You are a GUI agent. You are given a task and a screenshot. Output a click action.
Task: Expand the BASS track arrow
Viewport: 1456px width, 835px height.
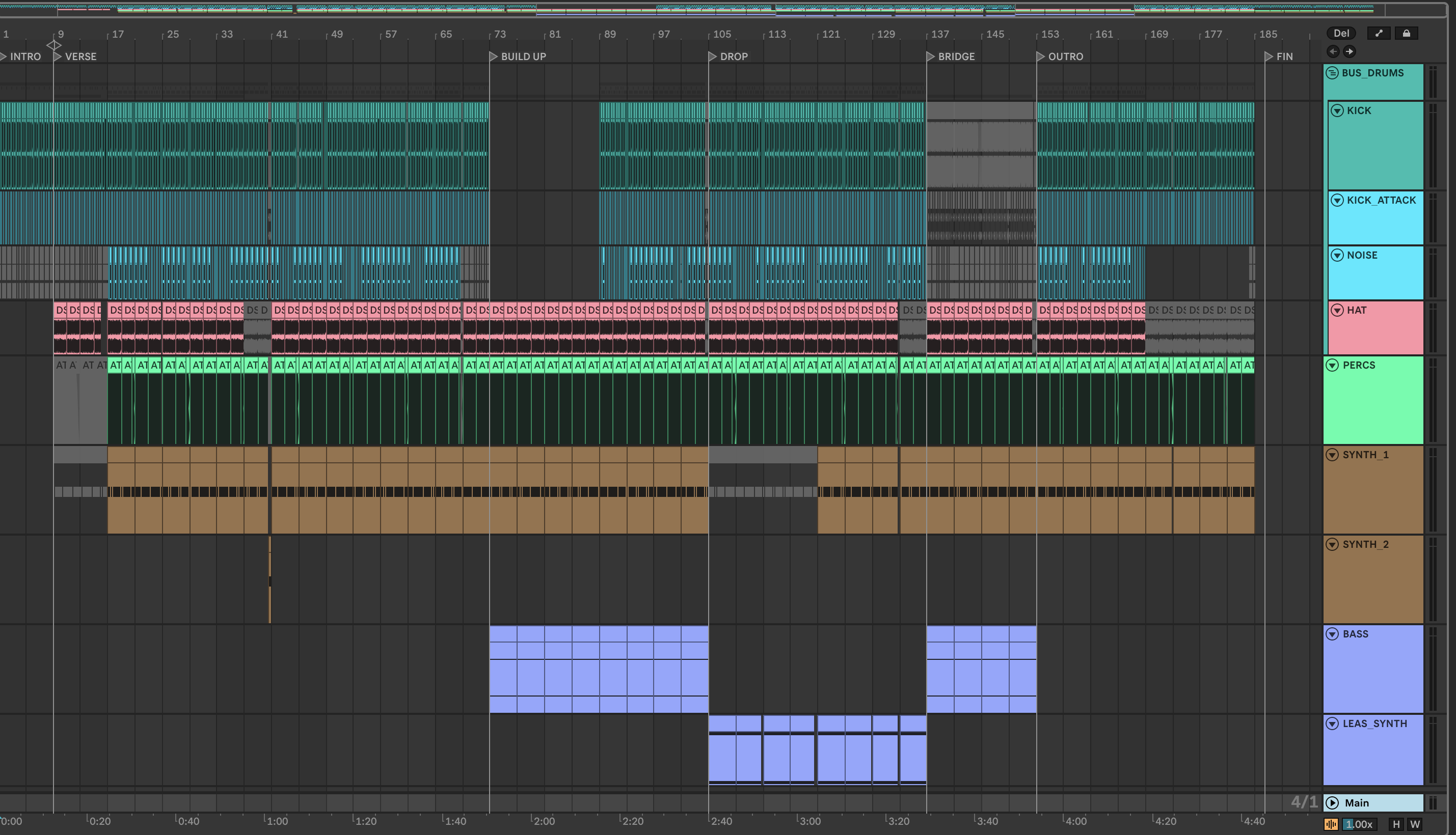click(x=1332, y=634)
